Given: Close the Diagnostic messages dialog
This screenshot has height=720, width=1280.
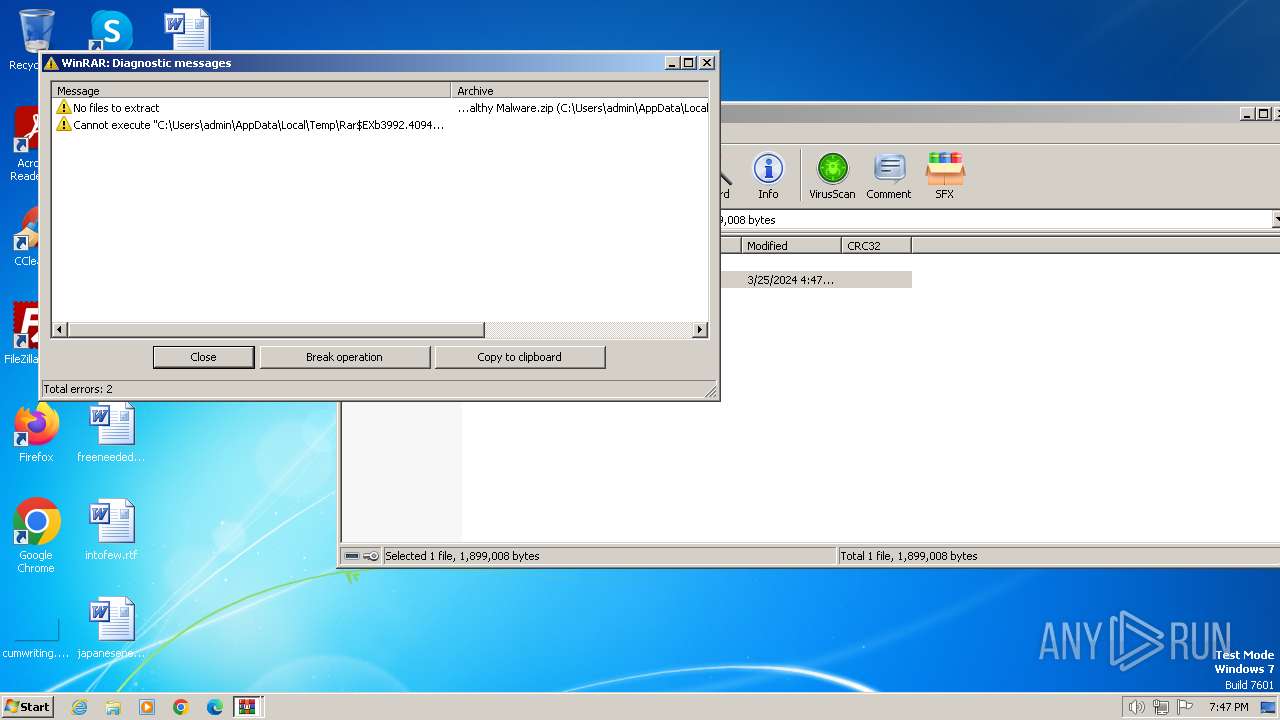Looking at the screenshot, I should 203,357.
